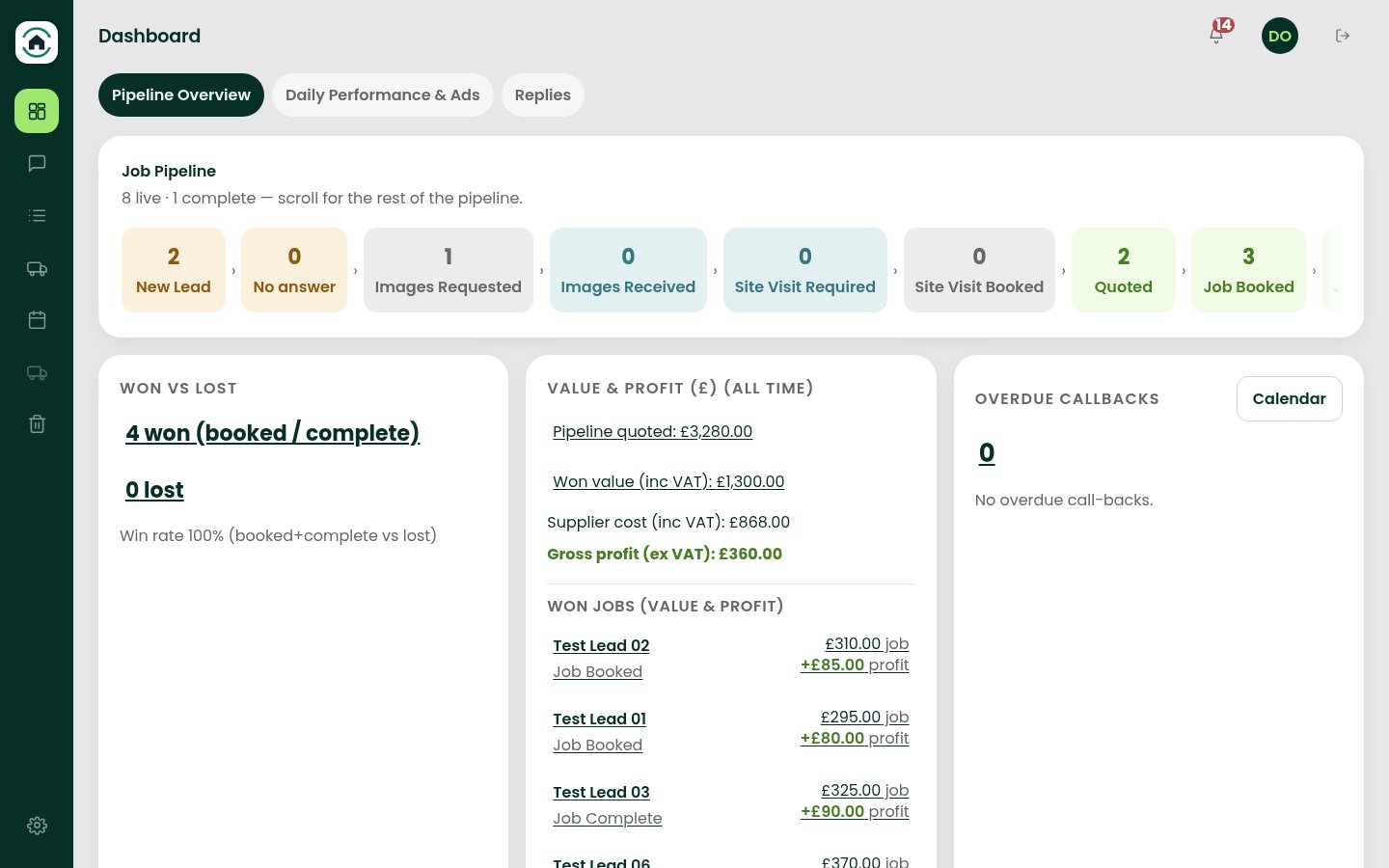Select the Quoted pipeline stage
The width and height of the screenshot is (1389, 868).
click(x=1124, y=270)
